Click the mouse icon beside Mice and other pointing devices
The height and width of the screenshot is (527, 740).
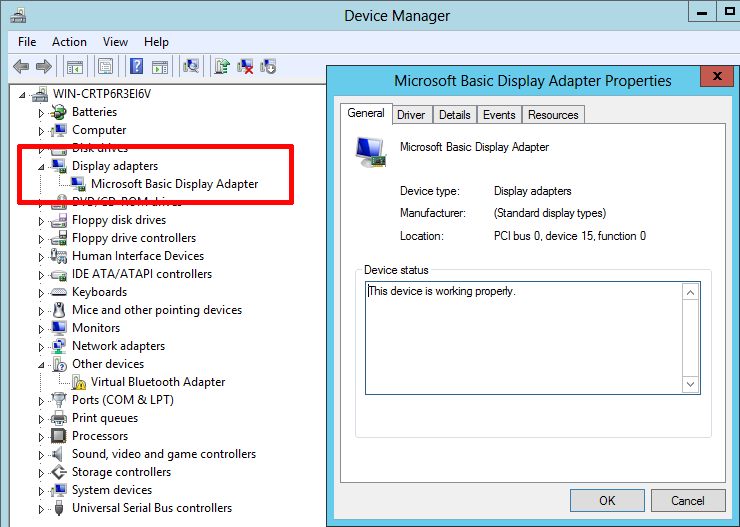tap(59, 310)
